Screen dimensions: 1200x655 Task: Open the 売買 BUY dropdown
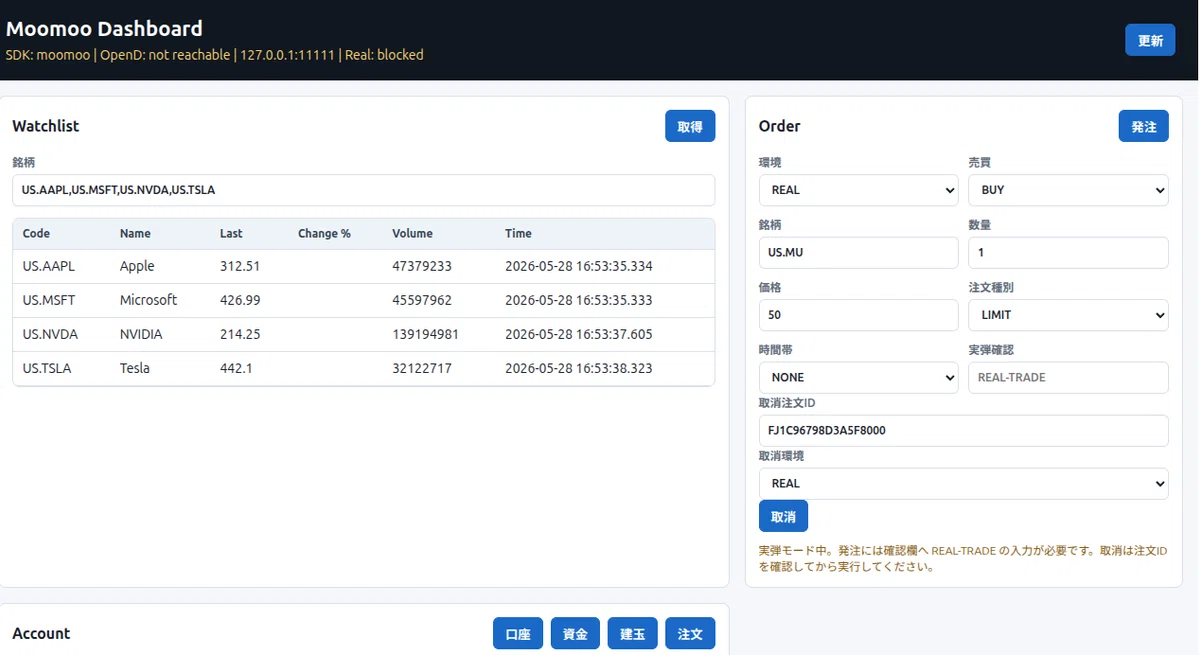tap(1068, 190)
